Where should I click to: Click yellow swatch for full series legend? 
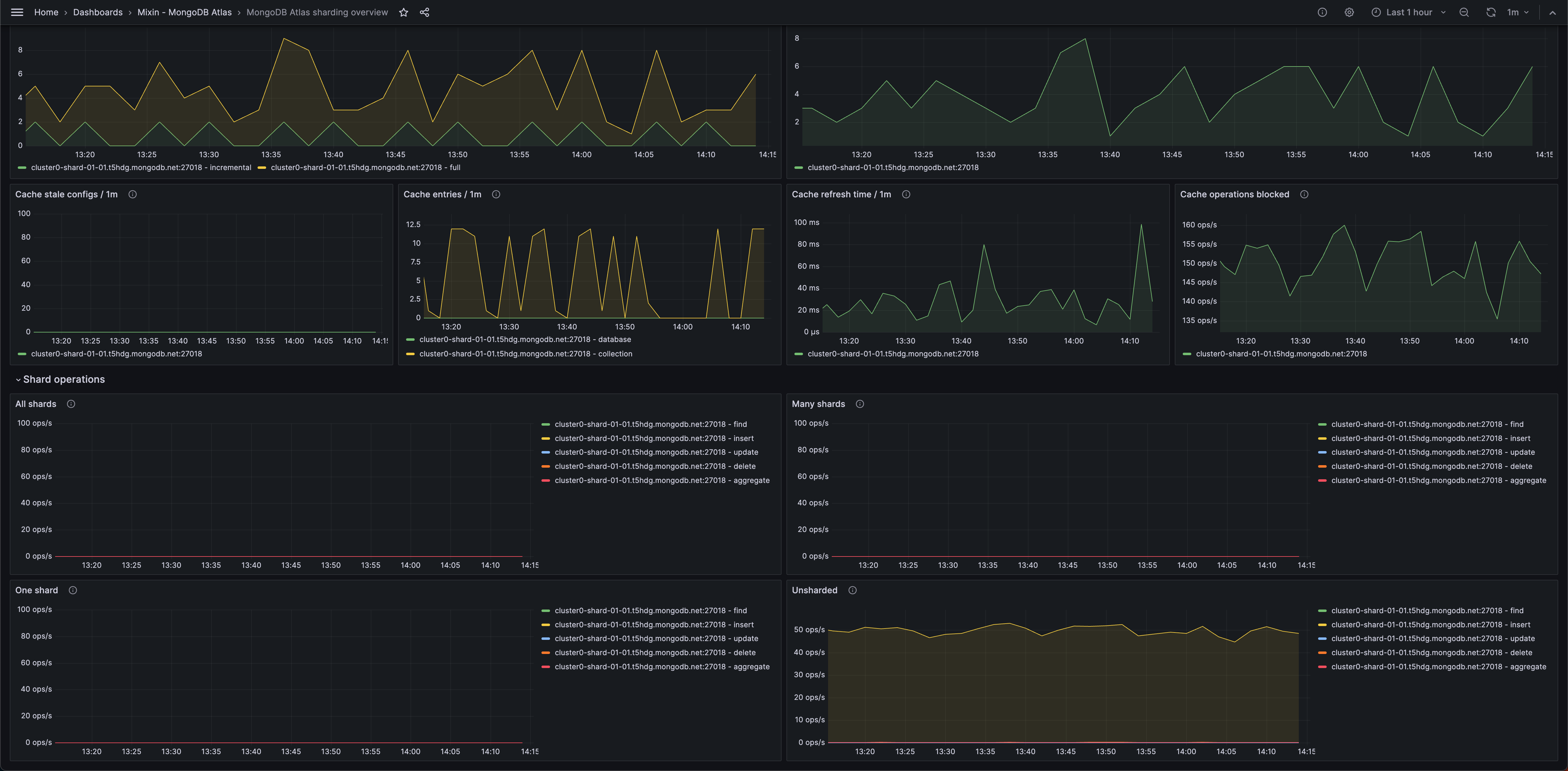[262, 168]
